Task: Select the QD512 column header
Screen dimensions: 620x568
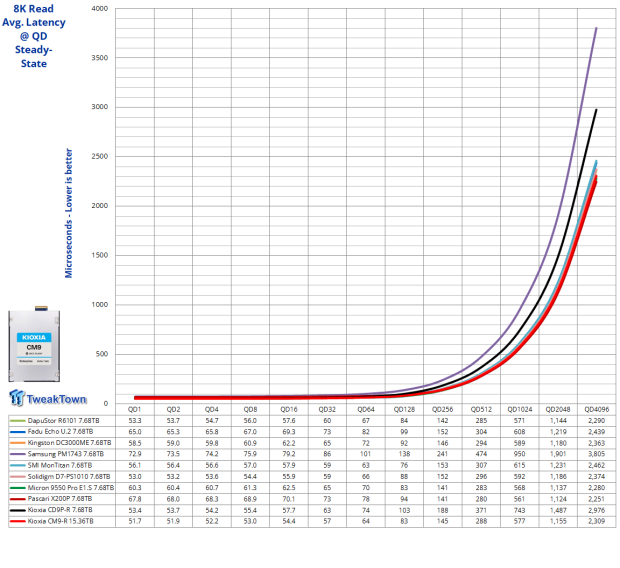Action: pyautogui.click(x=481, y=409)
